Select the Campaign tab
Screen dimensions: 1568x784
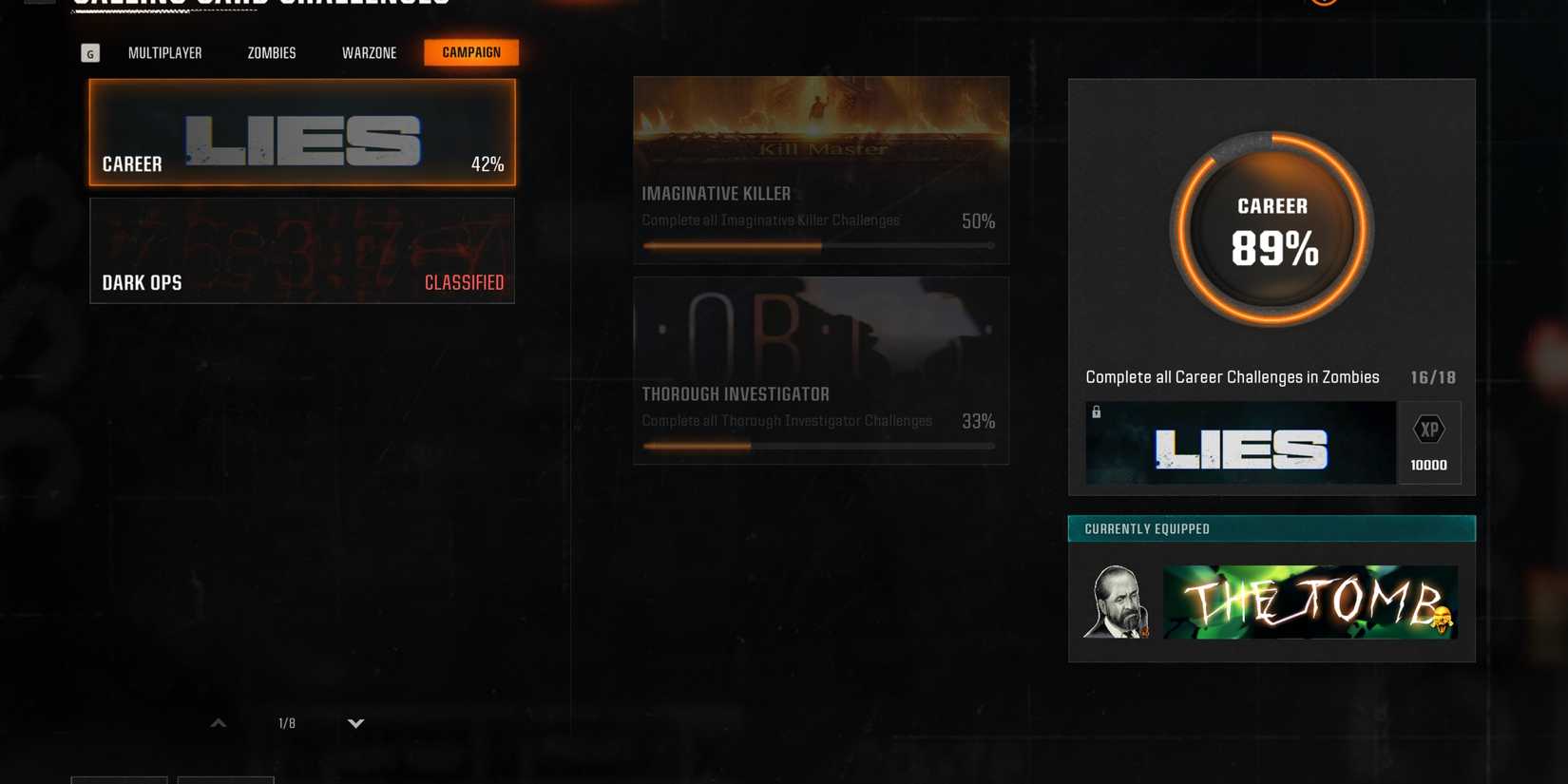tap(471, 52)
